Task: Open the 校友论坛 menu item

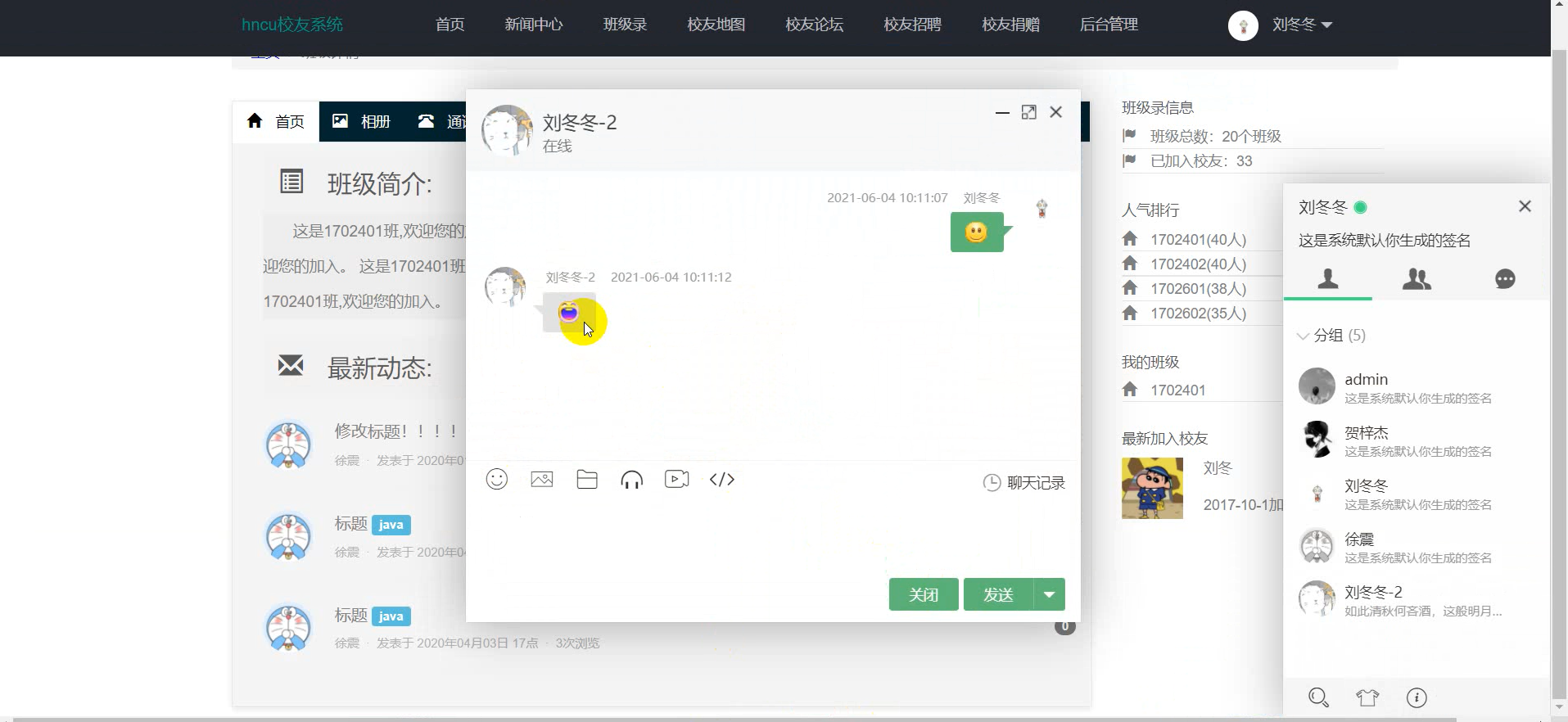Action: (x=814, y=25)
